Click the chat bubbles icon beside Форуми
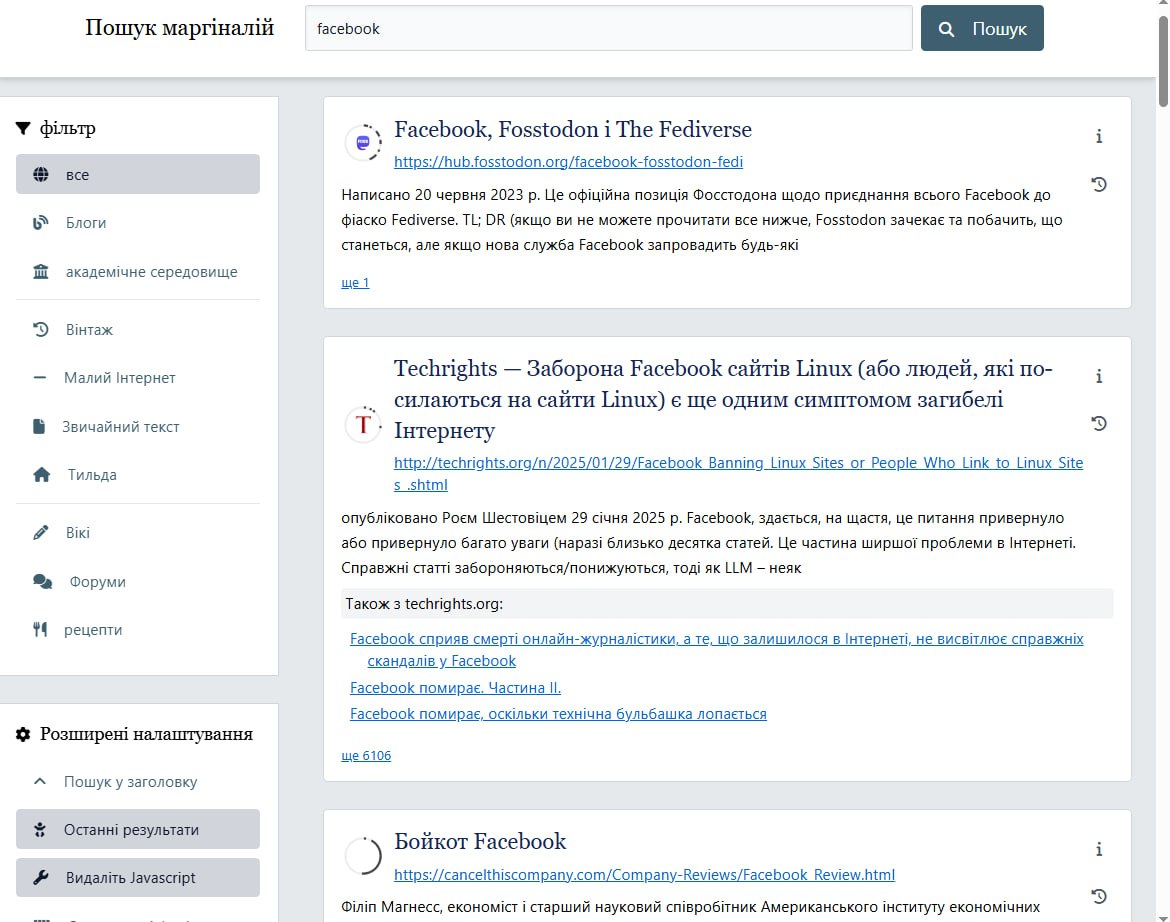The height and width of the screenshot is (922, 1170). pos(43,581)
